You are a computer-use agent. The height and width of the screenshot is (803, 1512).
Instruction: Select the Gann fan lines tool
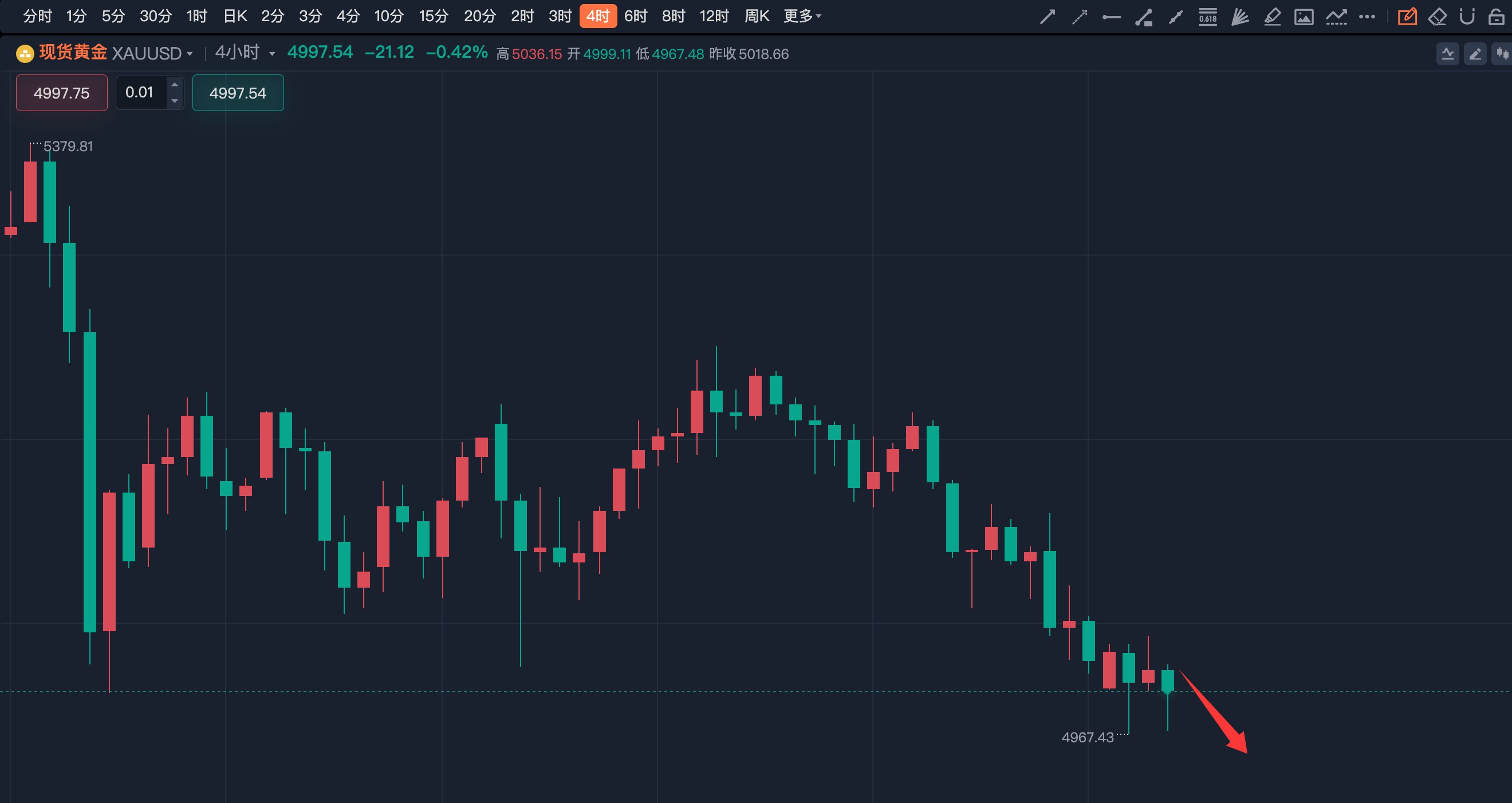coord(1239,17)
